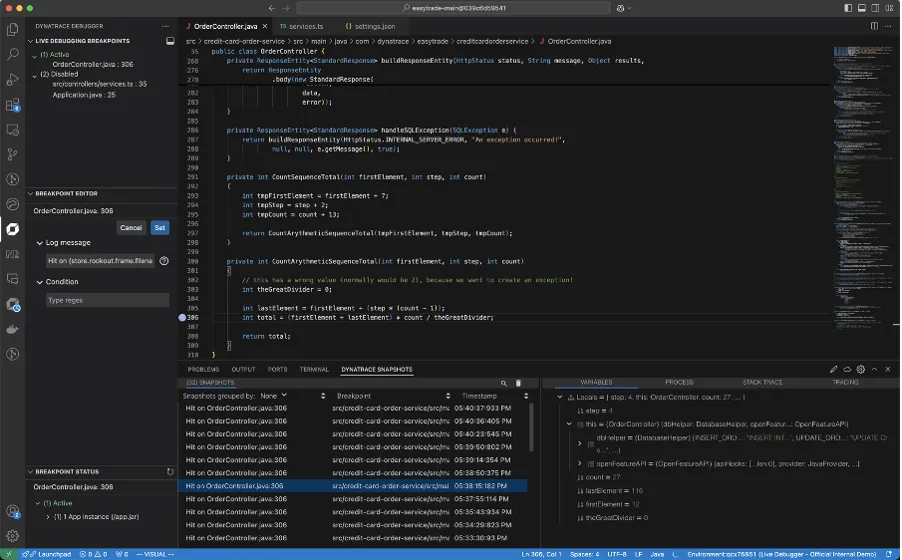Collapse the Condition section
This screenshot has width=902, height=560.
coord(40,282)
